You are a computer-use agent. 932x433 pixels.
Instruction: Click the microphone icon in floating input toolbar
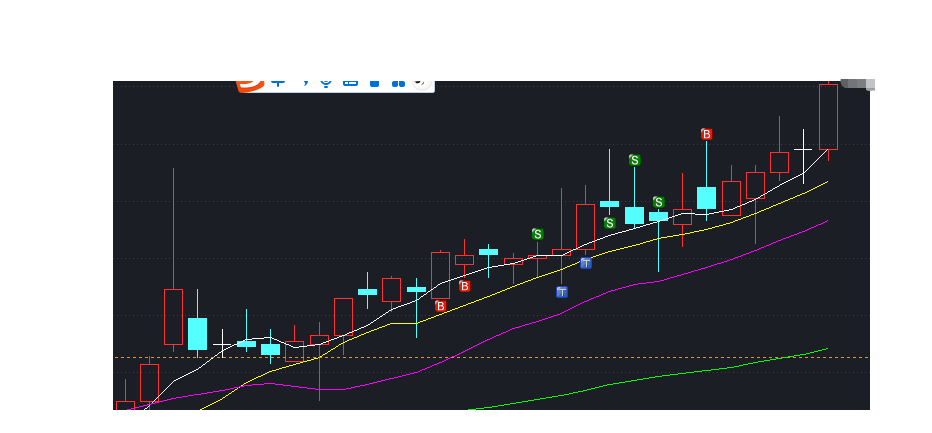[x=326, y=83]
